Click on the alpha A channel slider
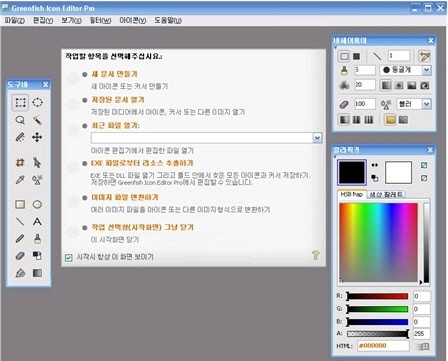 point(377,334)
